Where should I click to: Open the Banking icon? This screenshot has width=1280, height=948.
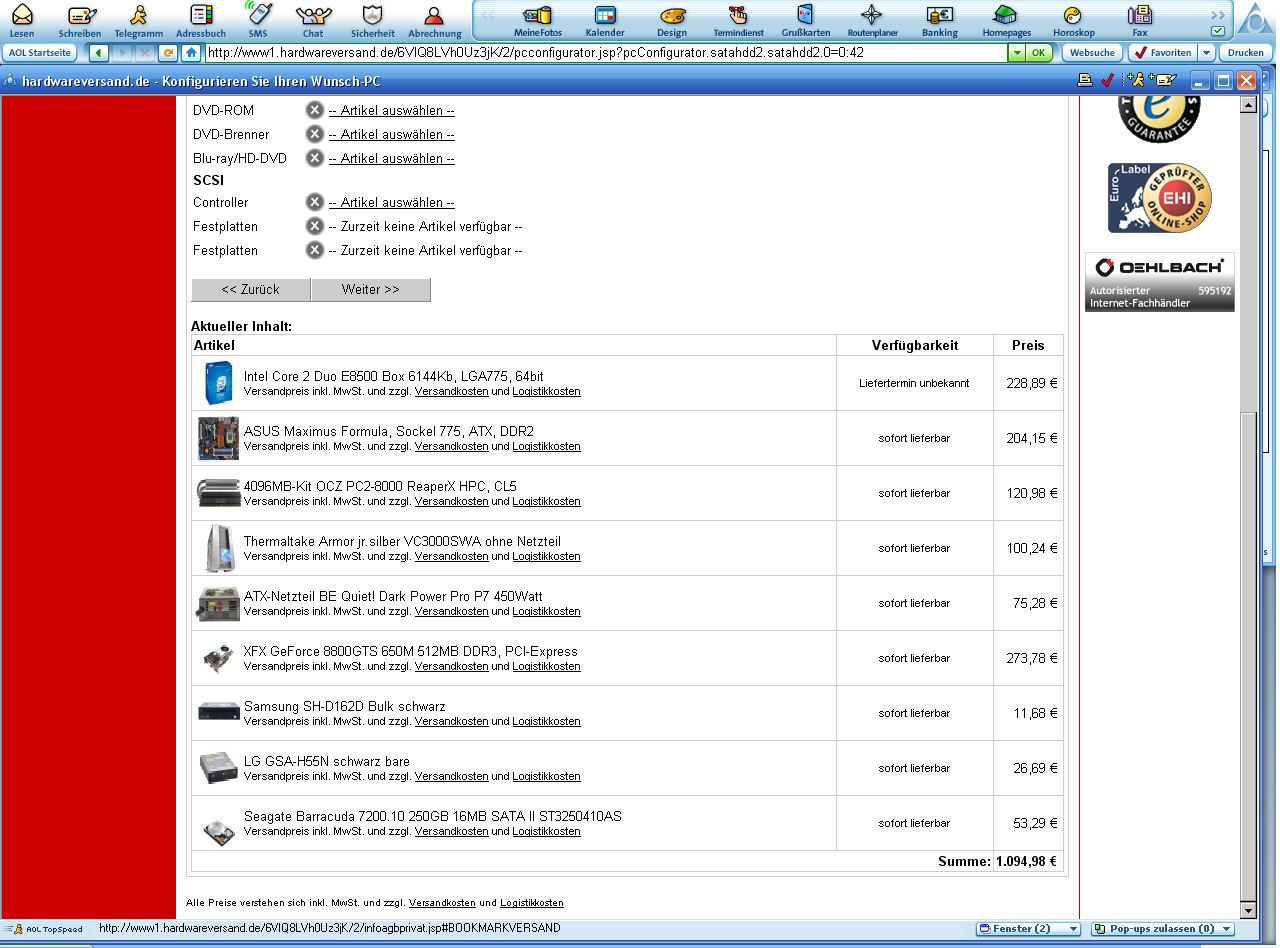[x=940, y=19]
